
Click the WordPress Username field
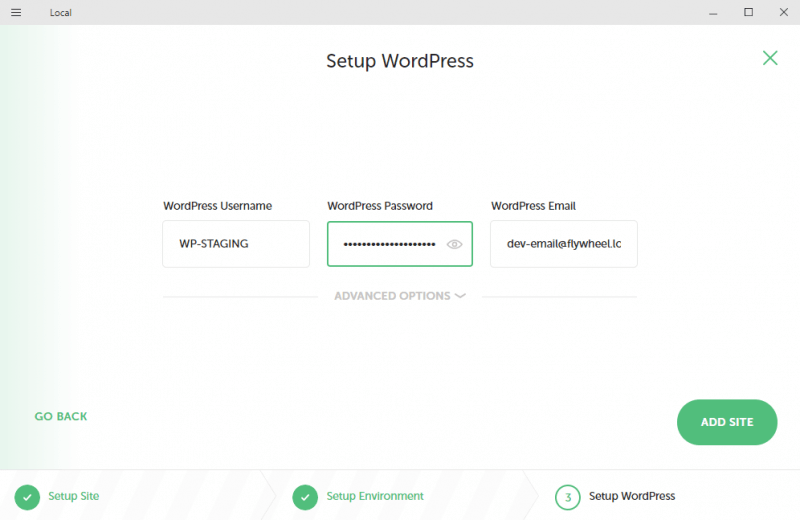pos(236,244)
